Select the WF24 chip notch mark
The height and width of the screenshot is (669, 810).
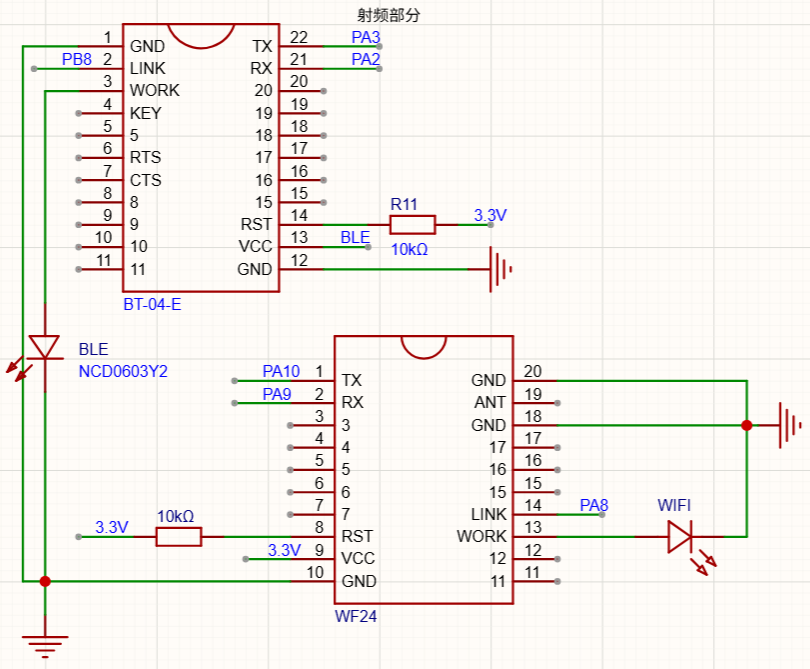424,348
